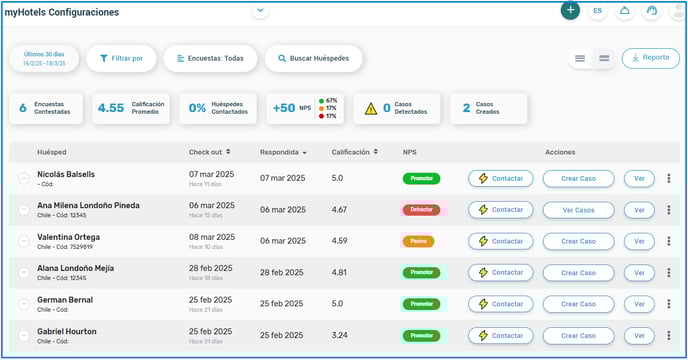Select the Nicolás Balsells row checkbox
Screen dimensions: 688x360
[x=24, y=178]
